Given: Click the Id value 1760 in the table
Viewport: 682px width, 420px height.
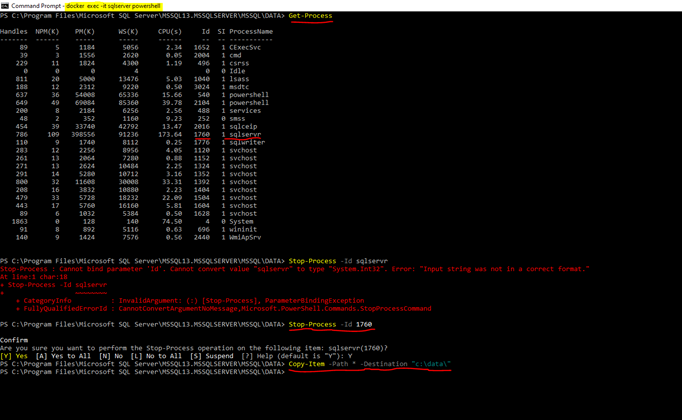Looking at the screenshot, I should [x=202, y=134].
